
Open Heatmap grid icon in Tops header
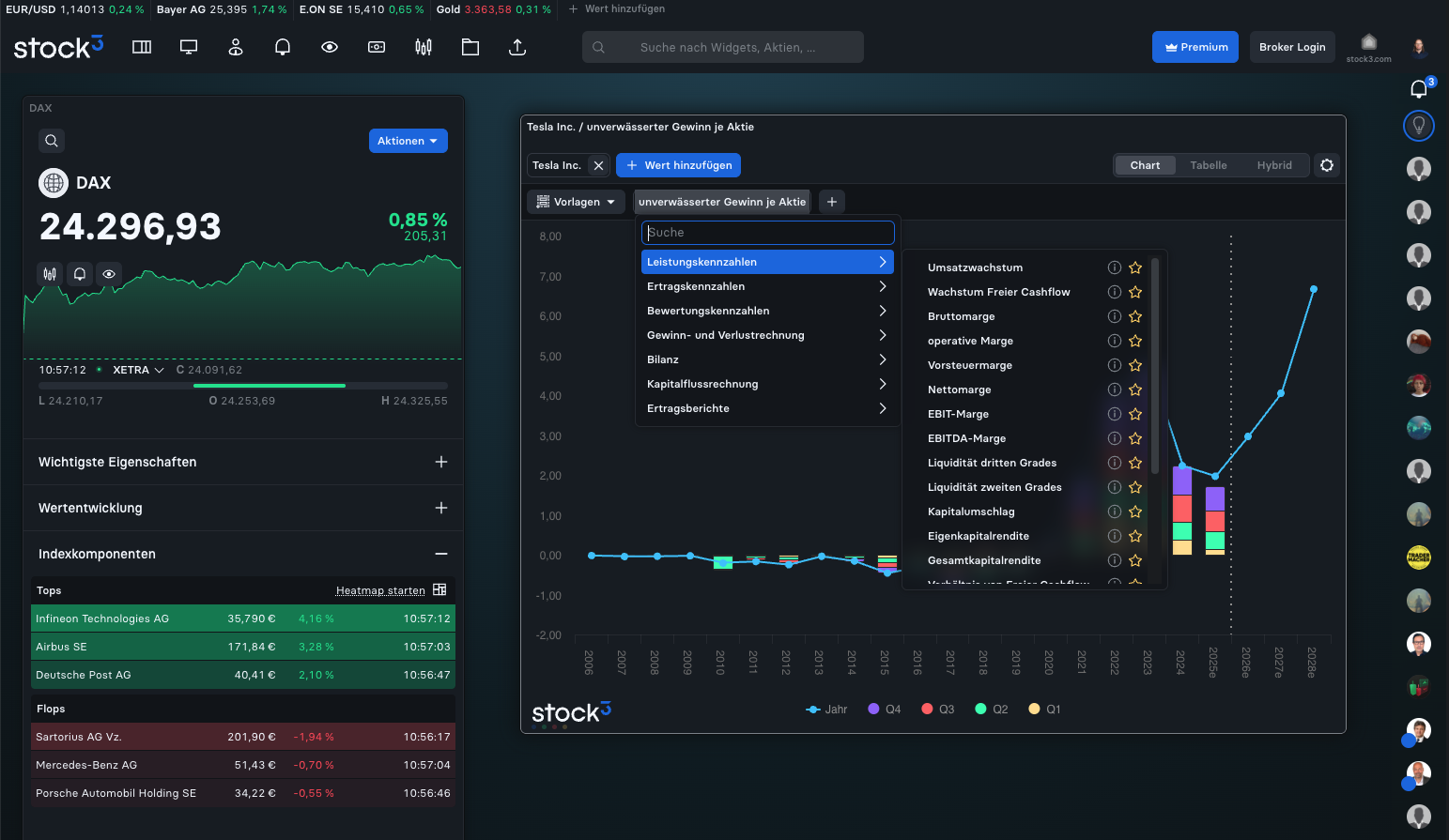coord(439,589)
